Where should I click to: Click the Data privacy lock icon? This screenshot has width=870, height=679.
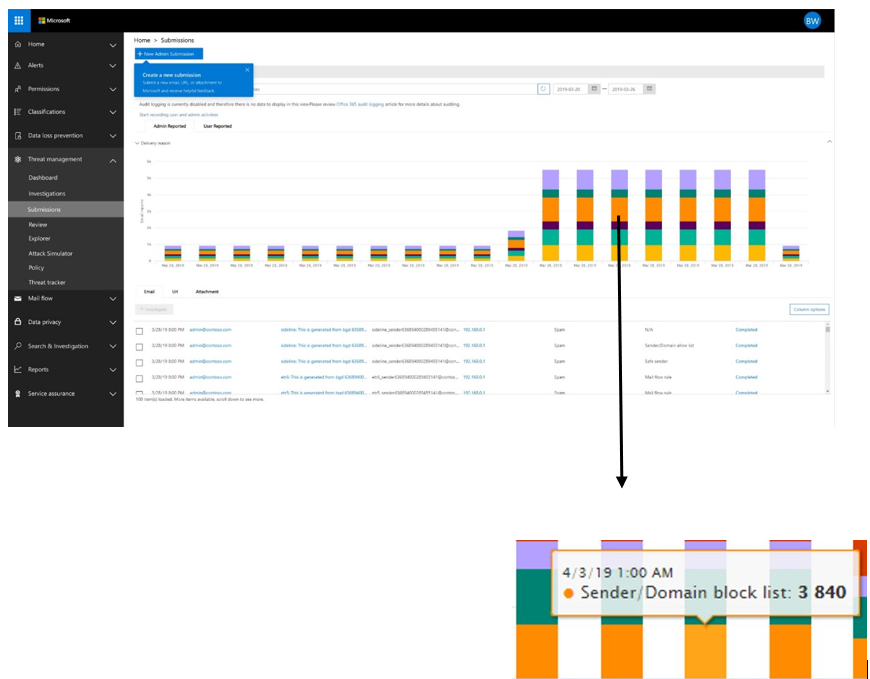[x=18, y=322]
